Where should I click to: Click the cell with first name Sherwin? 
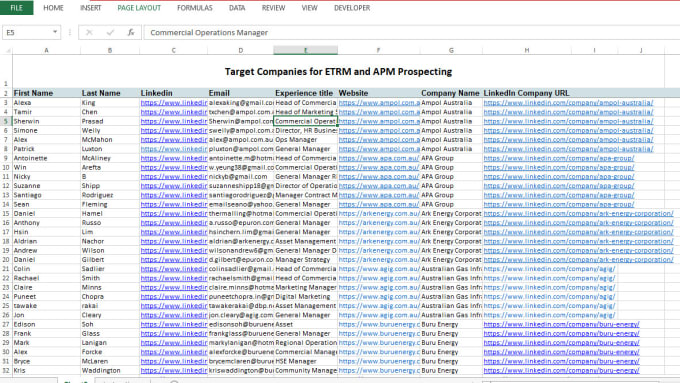point(46,121)
